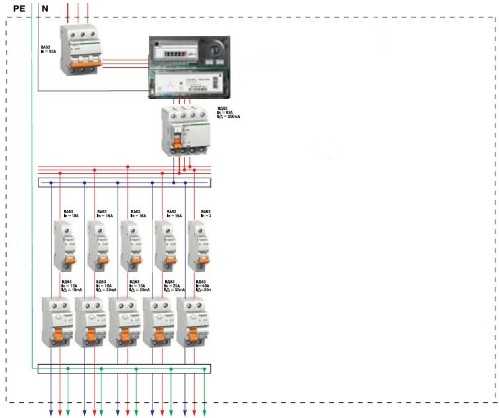499x418 pixels.
Task: Click the N label at top
Action: 45,8
